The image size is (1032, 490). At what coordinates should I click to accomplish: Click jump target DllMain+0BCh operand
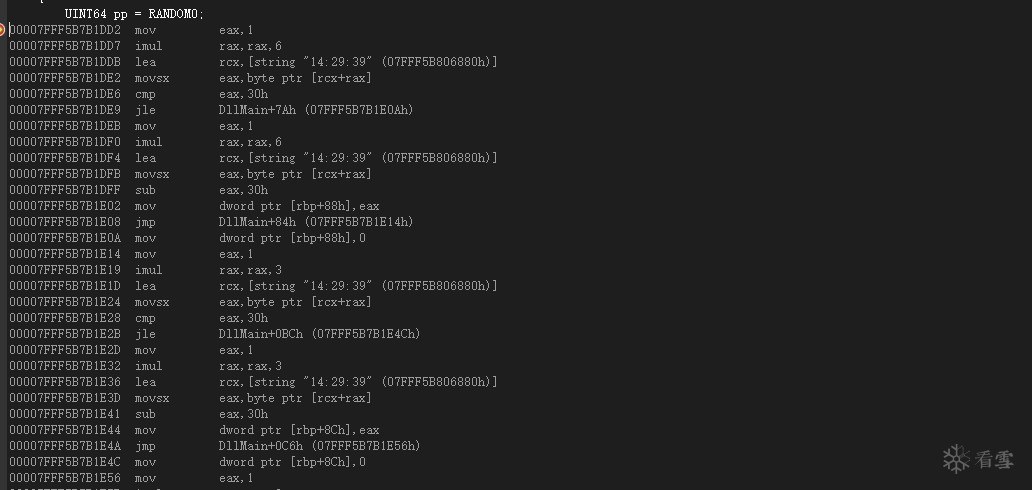point(320,334)
